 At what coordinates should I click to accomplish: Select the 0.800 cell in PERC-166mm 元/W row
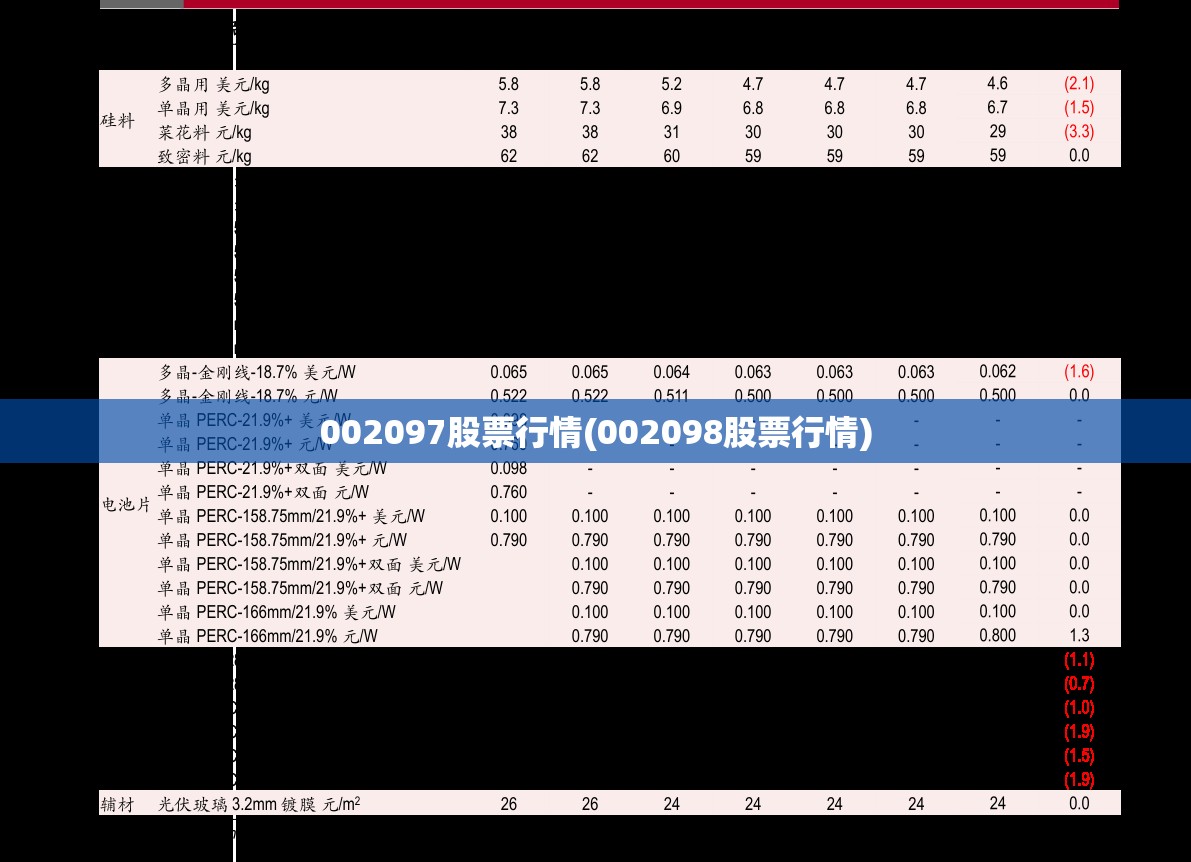[x=997, y=636]
